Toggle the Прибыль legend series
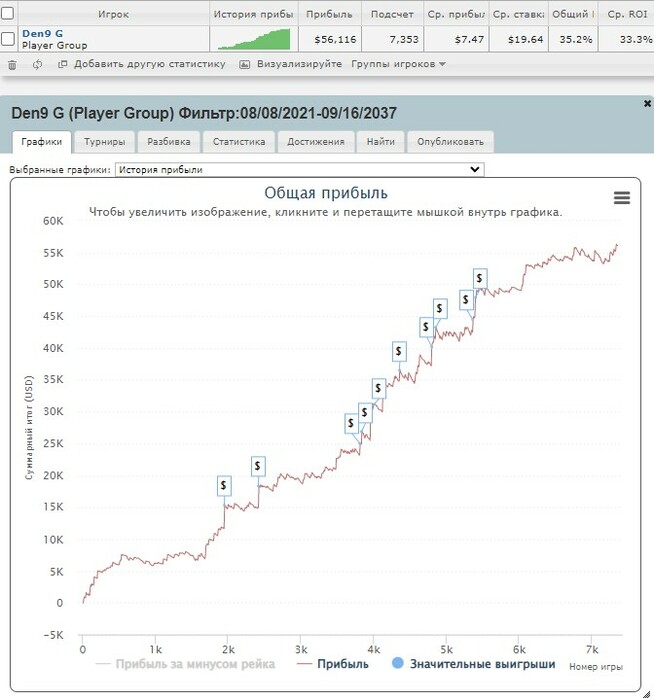This screenshot has height=700, width=654. (x=333, y=664)
